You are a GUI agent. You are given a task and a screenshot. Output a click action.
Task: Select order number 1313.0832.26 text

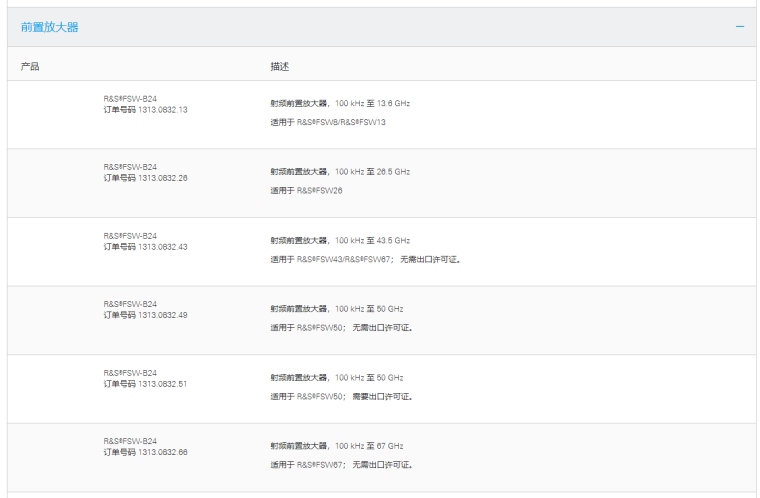pos(145,178)
